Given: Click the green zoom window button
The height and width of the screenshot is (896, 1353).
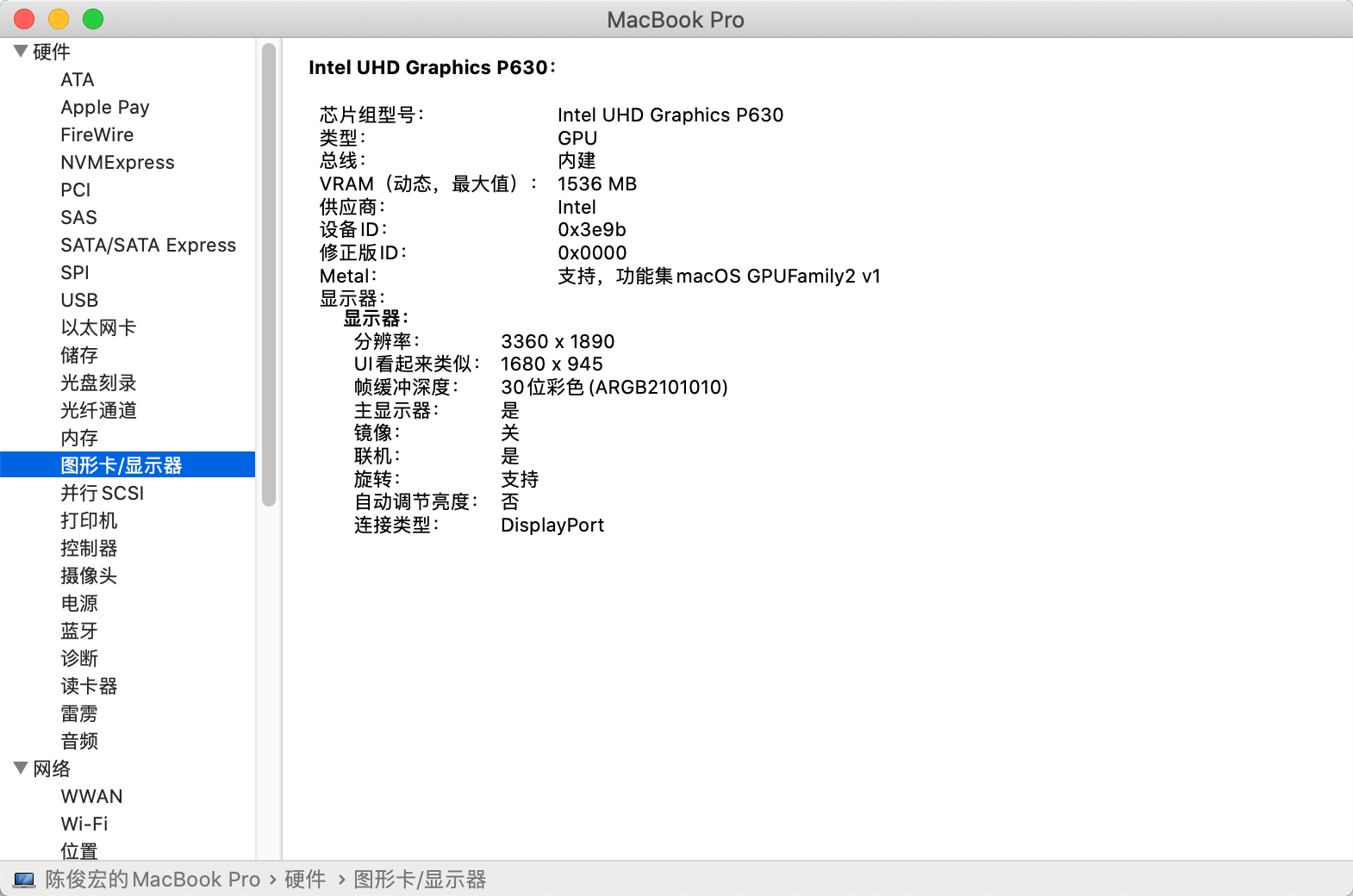Looking at the screenshot, I should [93, 19].
